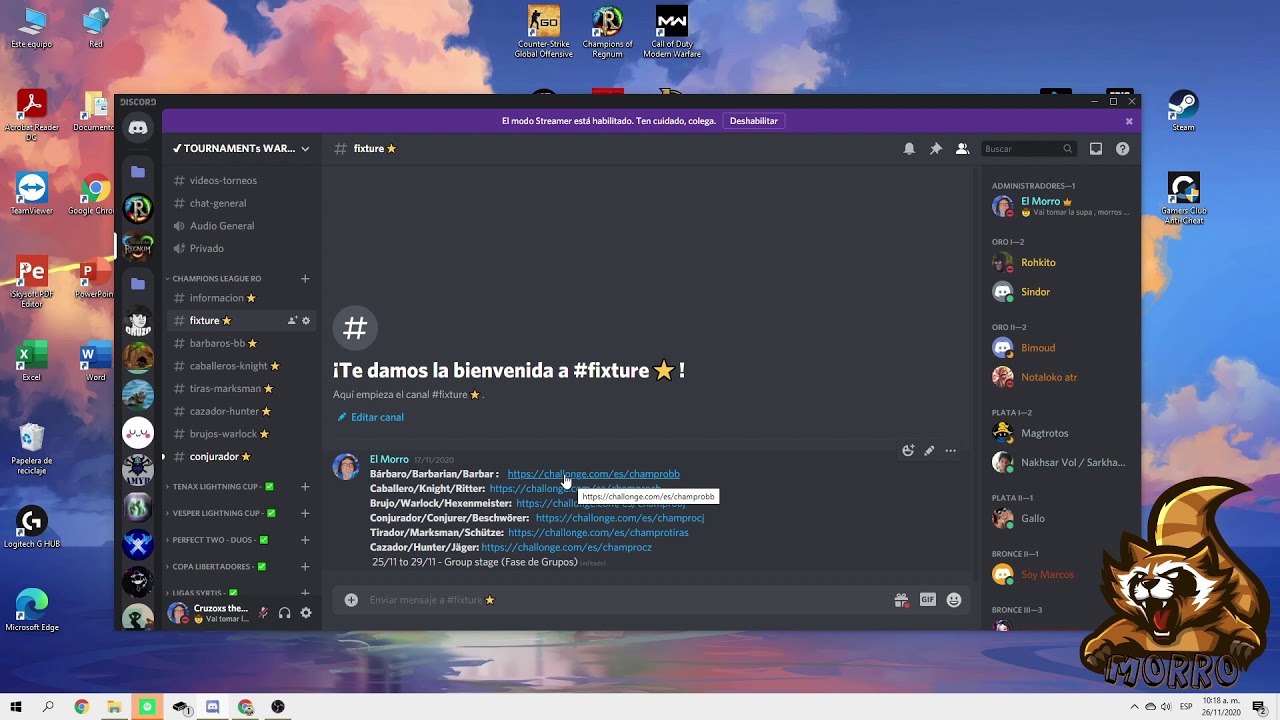This screenshot has height=720, width=1280.
Task: Open Steam shortcut on the desktop
Action: pos(1183,111)
